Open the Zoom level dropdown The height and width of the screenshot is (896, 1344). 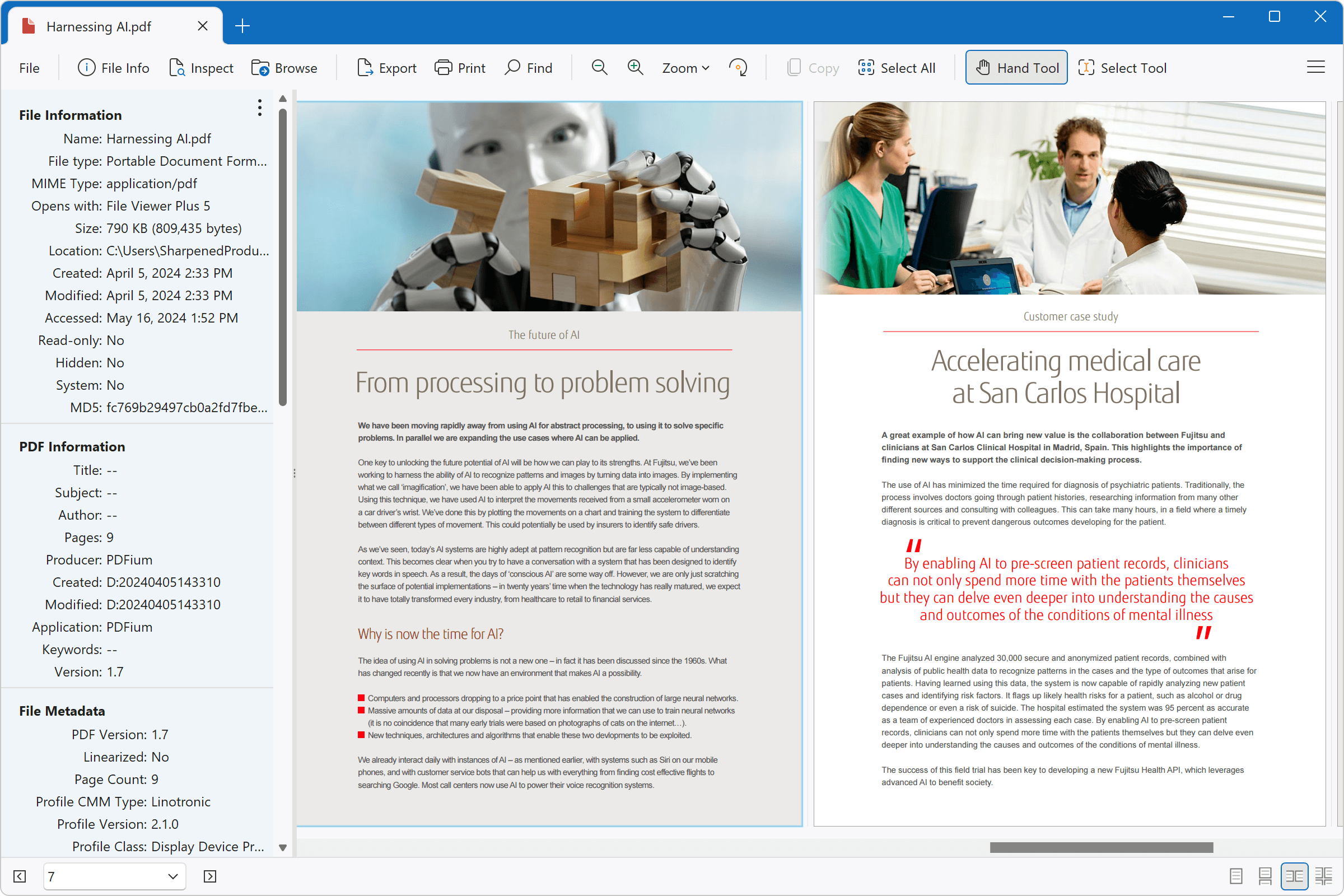point(684,67)
